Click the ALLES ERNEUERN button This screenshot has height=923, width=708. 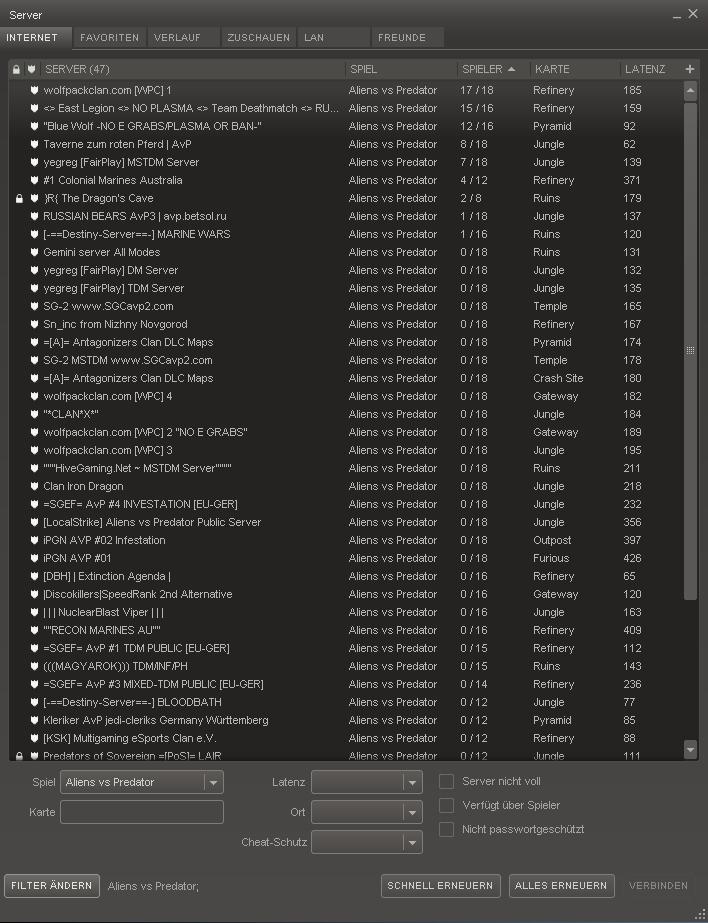pos(561,886)
